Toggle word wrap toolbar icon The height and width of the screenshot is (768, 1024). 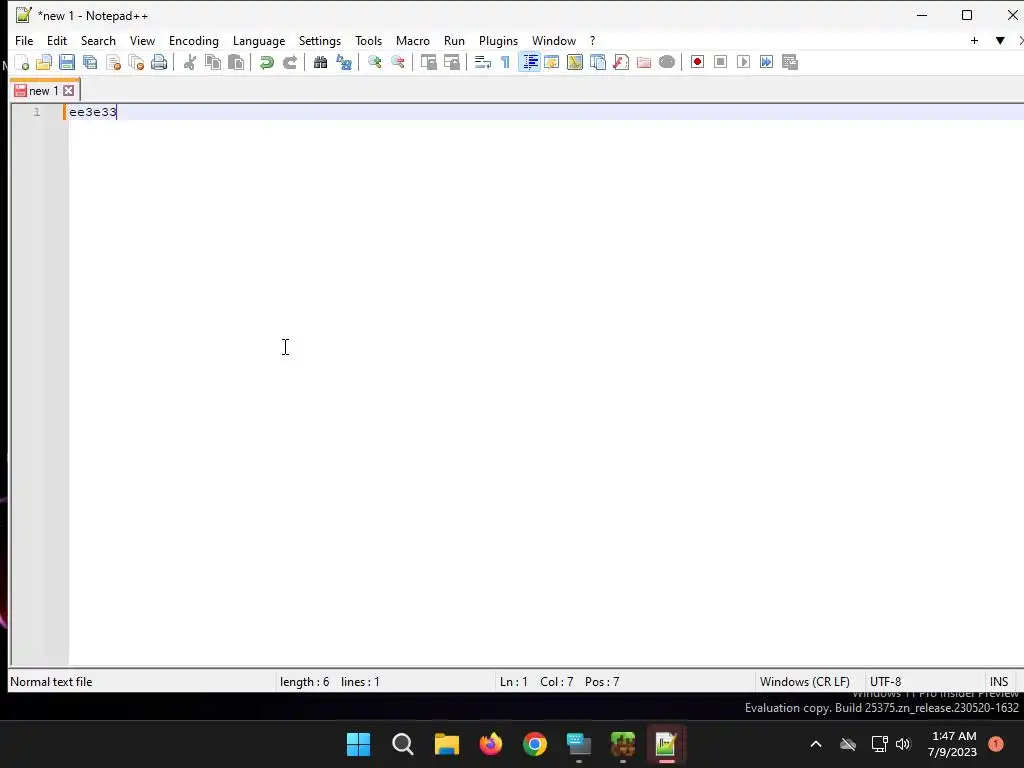pyautogui.click(x=483, y=62)
